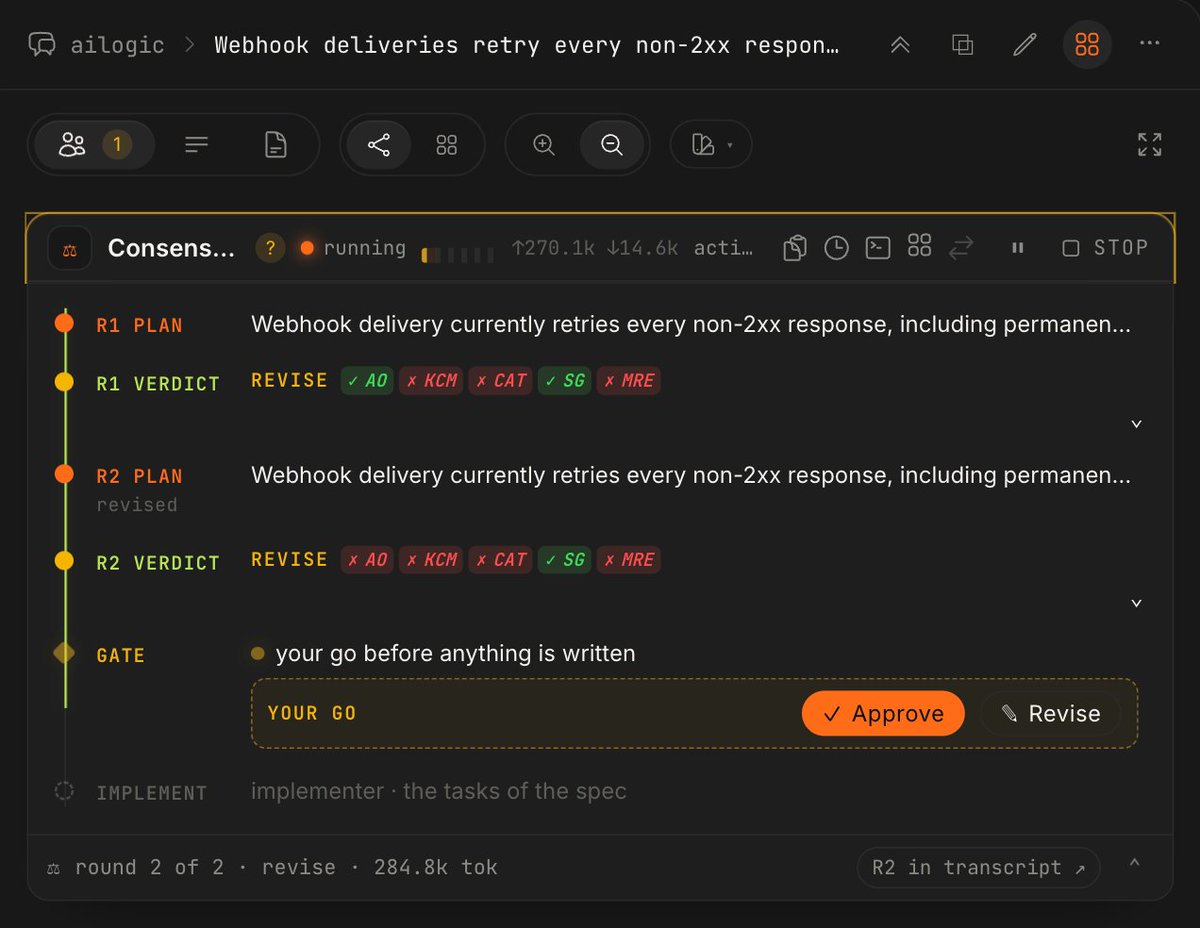
Task: Click the Webhook deliveries title in the header
Action: (527, 45)
